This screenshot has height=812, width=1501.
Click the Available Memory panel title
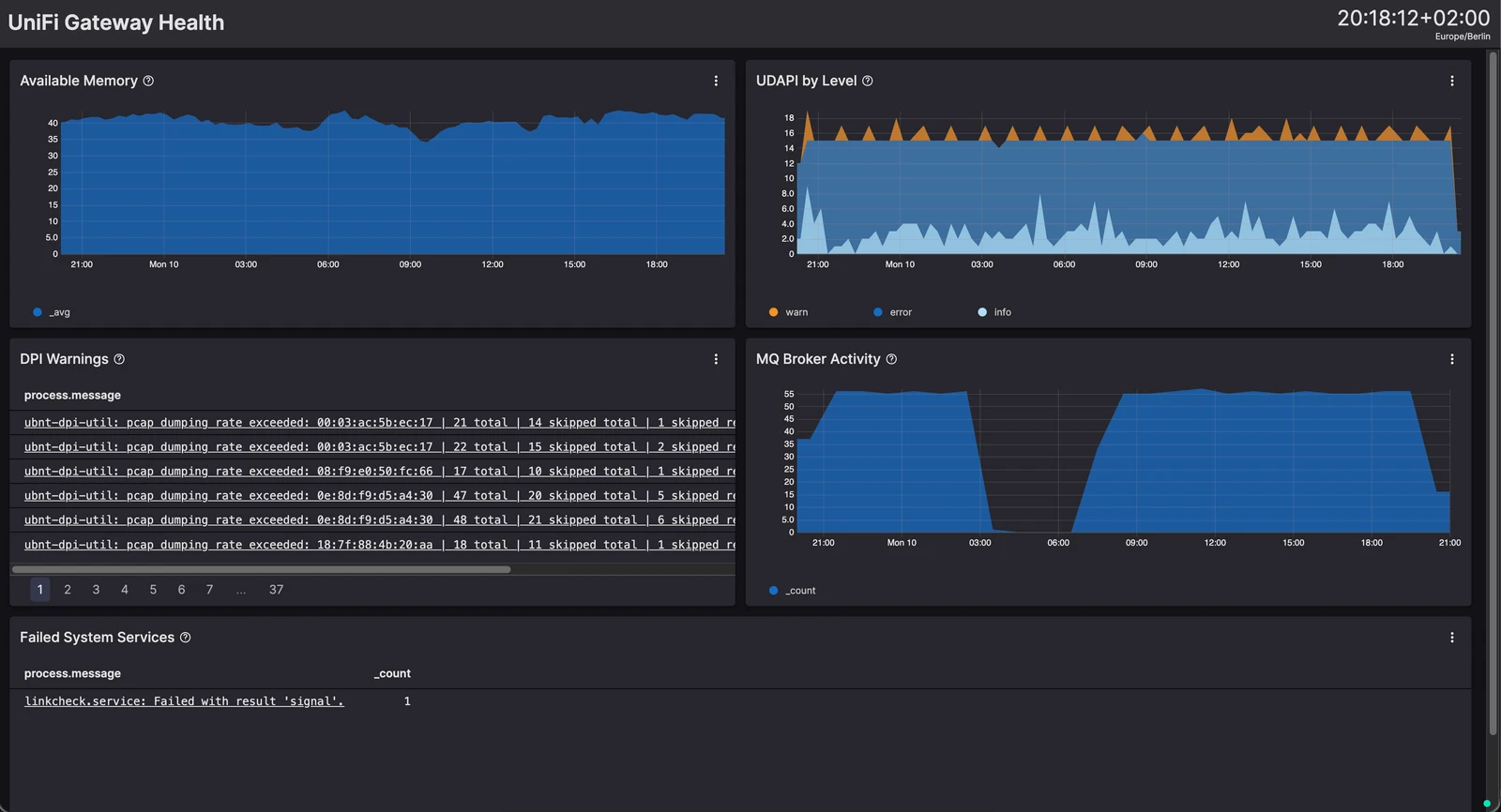tap(79, 81)
